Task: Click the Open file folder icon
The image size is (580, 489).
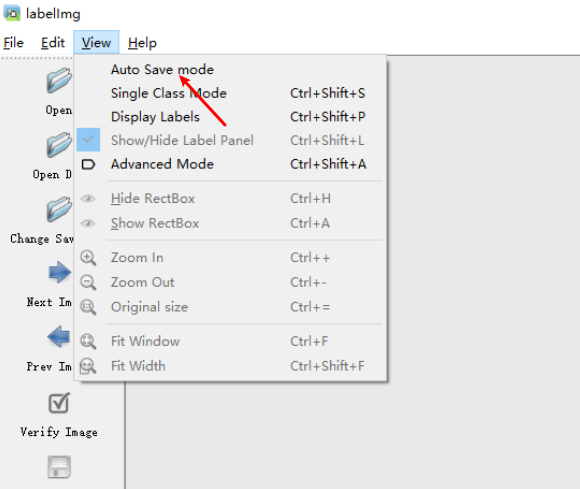Action: point(59,80)
